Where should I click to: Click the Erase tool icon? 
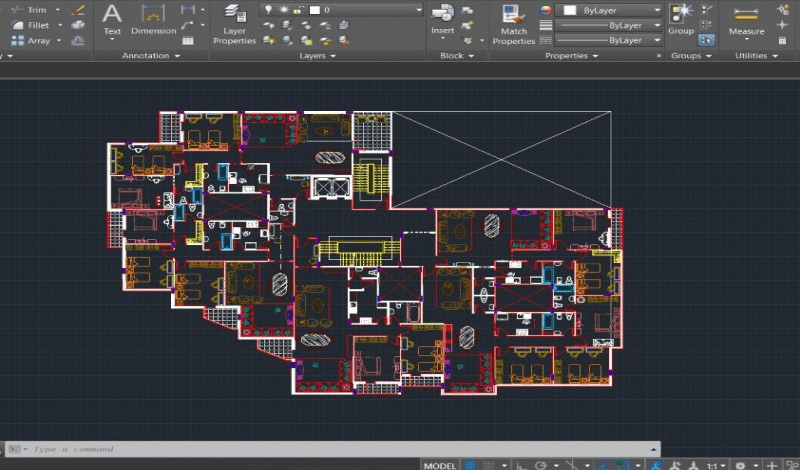coord(78,10)
